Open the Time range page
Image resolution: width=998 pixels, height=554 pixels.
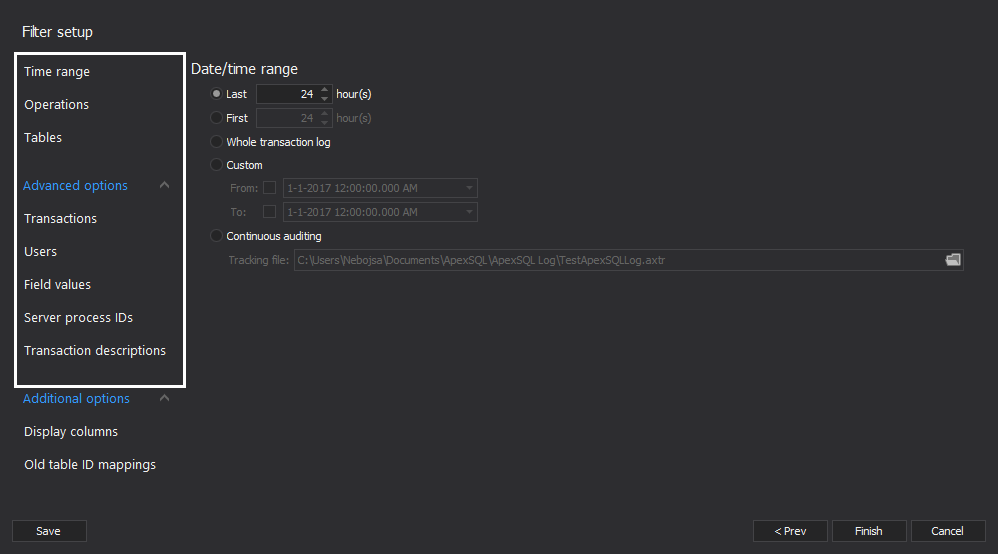coord(57,72)
